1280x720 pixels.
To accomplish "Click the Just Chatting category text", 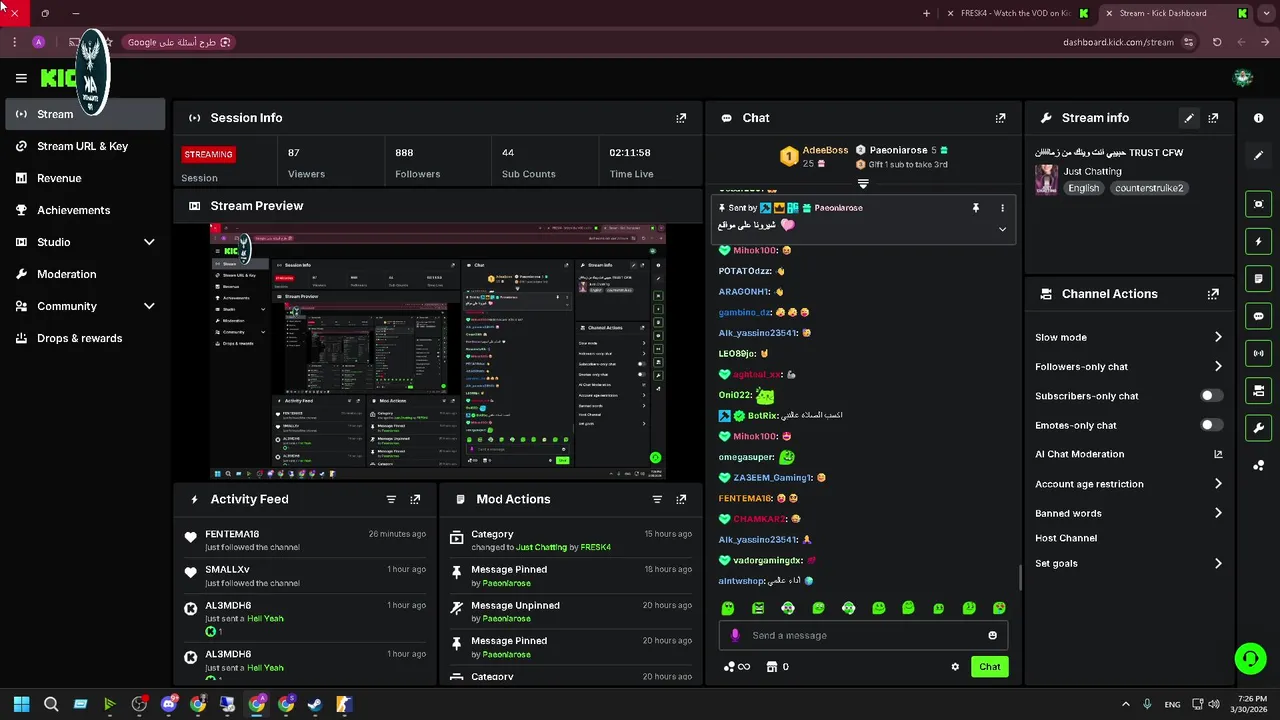I will coord(1092,172).
